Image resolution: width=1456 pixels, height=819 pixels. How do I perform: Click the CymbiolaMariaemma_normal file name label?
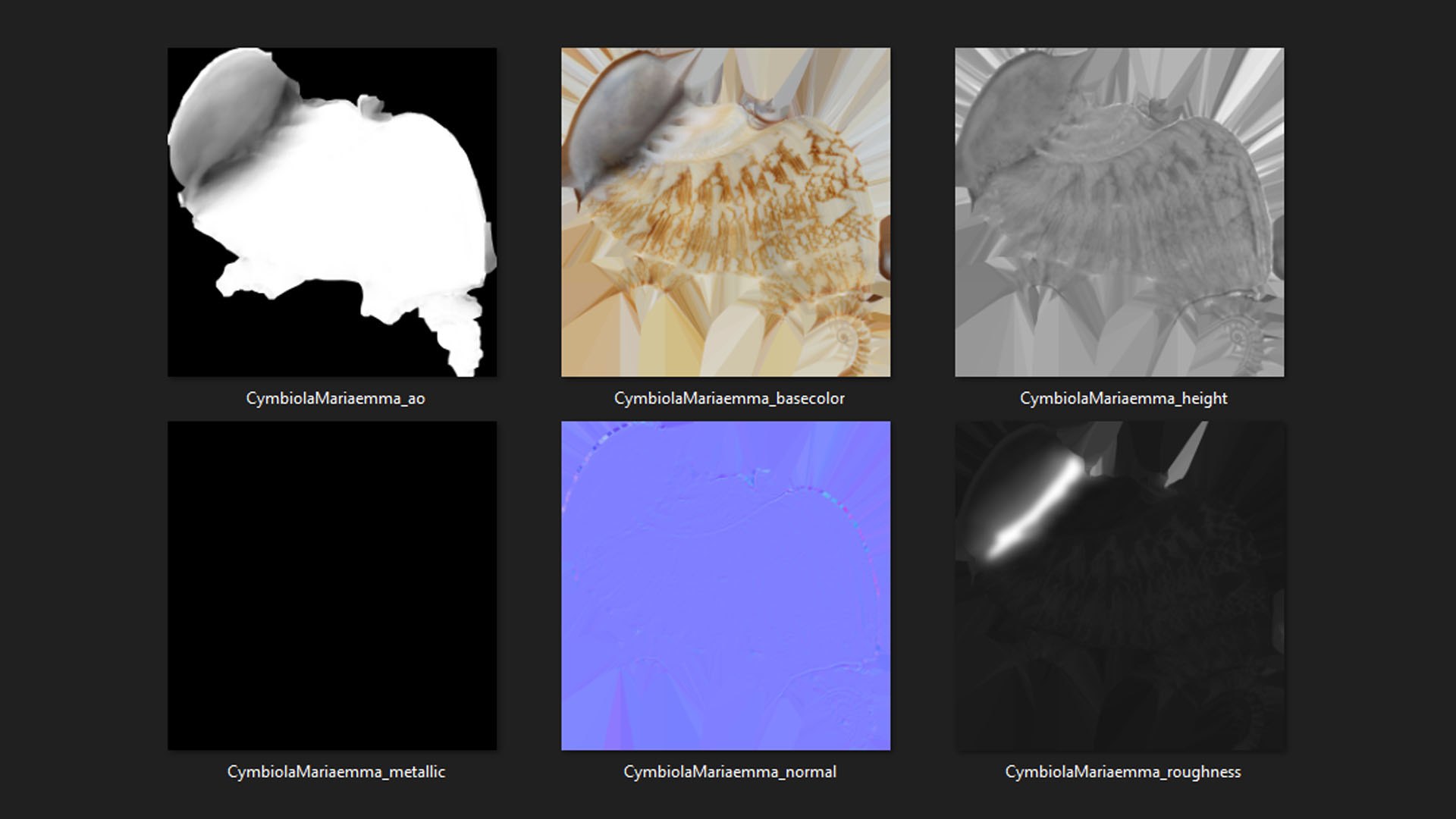(x=730, y=771)
